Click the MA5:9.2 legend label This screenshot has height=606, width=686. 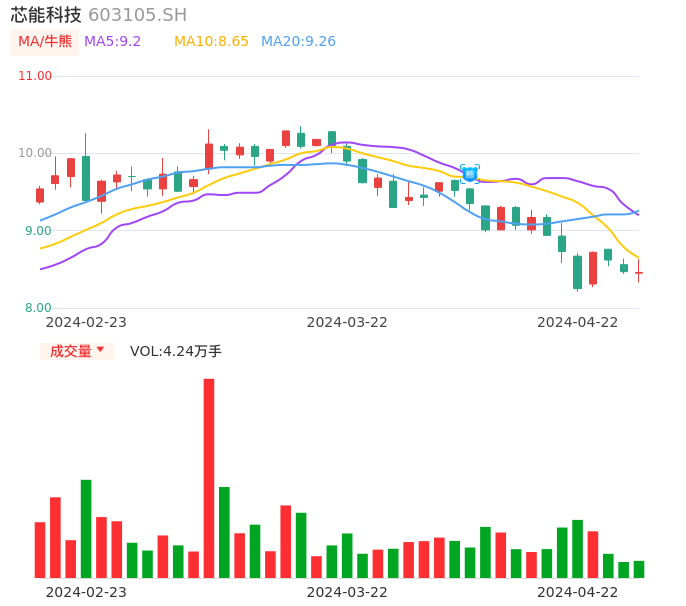112,42
